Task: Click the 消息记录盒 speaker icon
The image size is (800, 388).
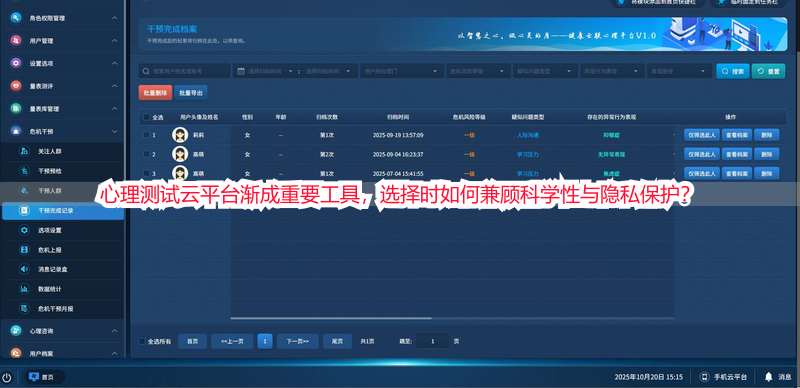Action: [24, 269]
